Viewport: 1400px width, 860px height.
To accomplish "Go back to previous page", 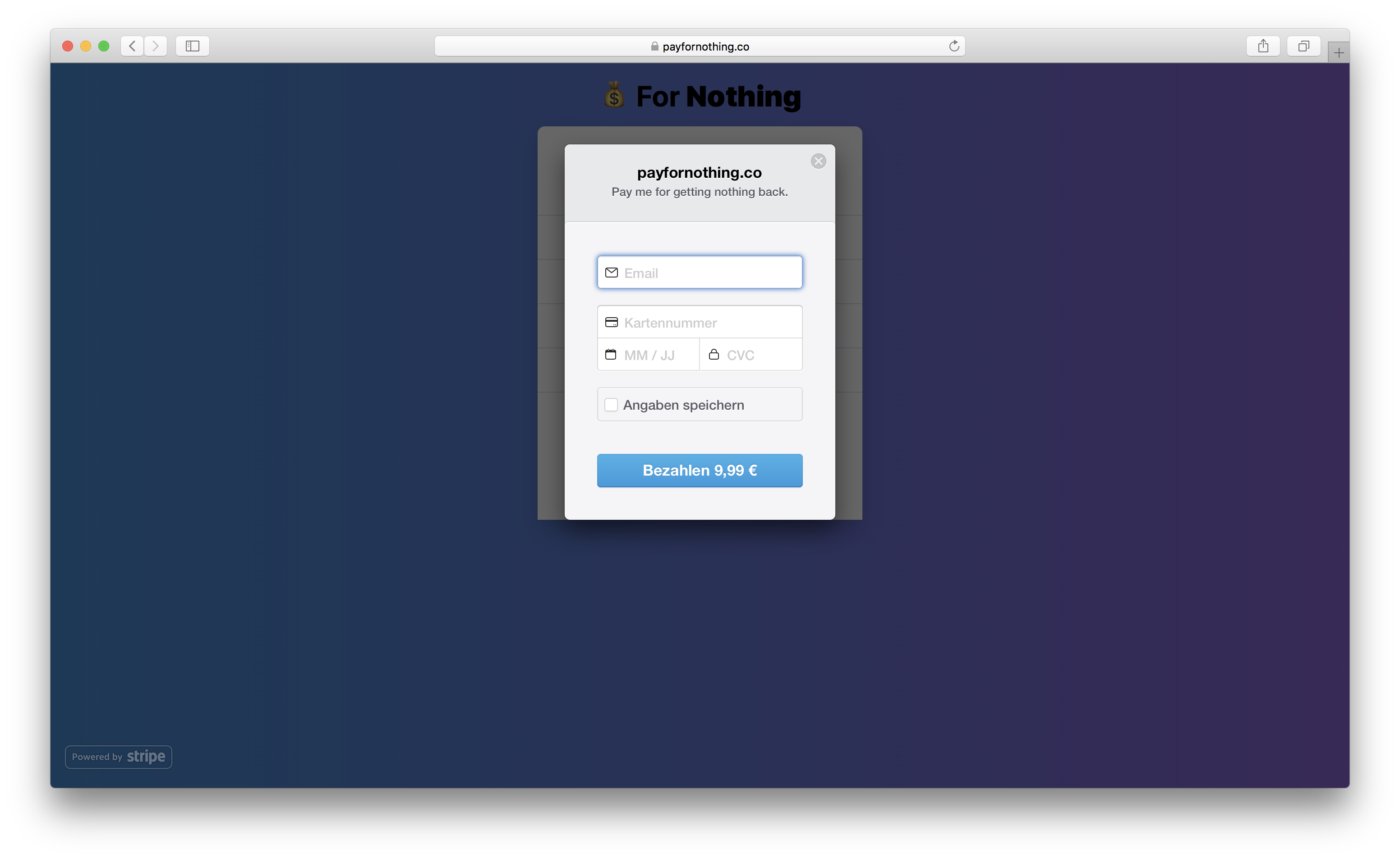I will 132,46.
